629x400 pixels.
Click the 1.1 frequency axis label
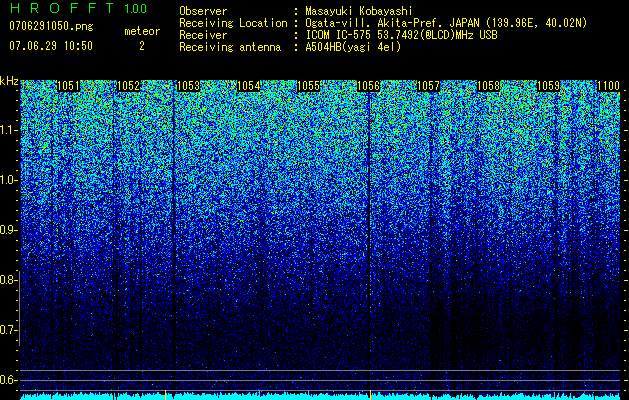7,130
